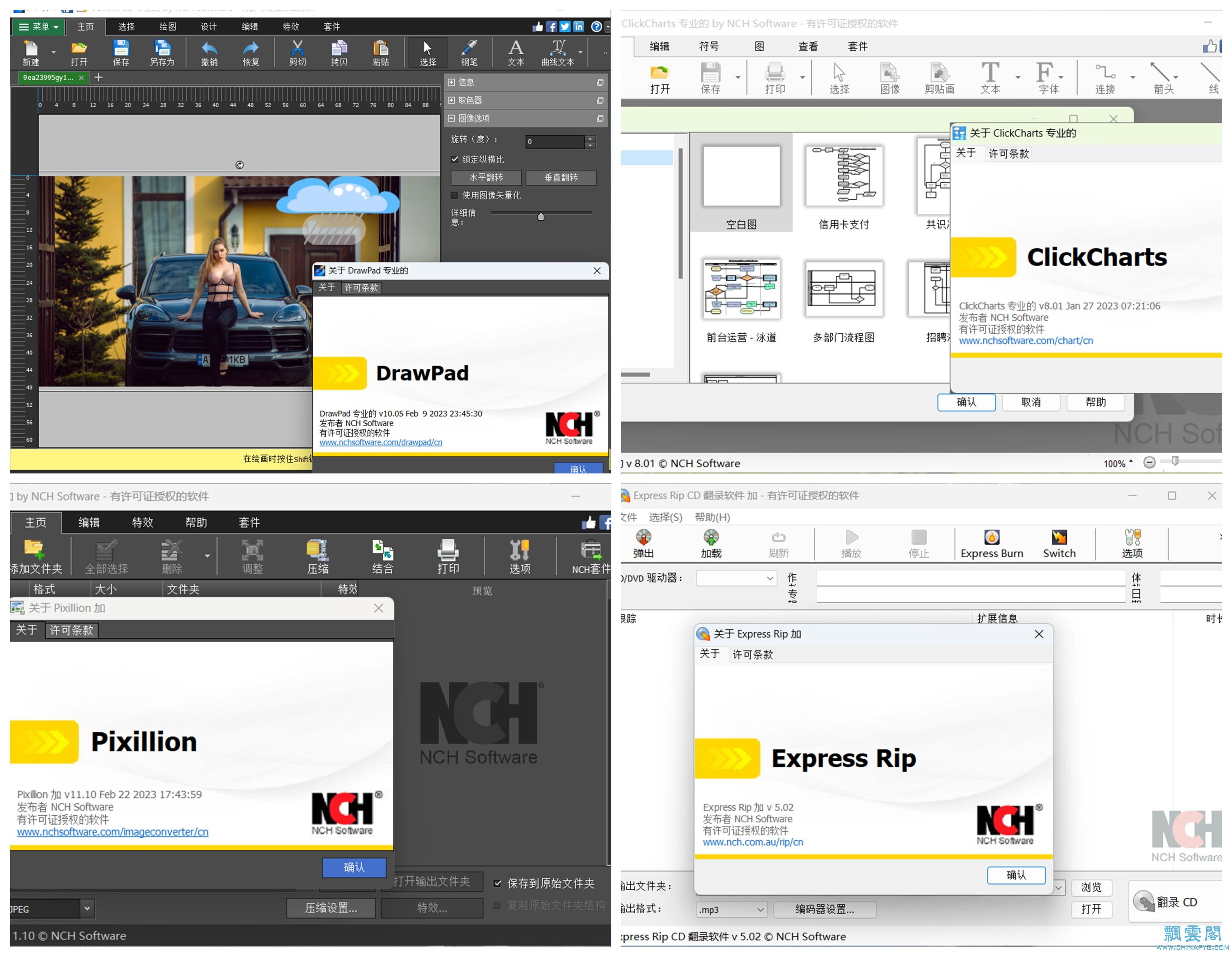Open the .mp3 output format dropdown

click(732, 909)
